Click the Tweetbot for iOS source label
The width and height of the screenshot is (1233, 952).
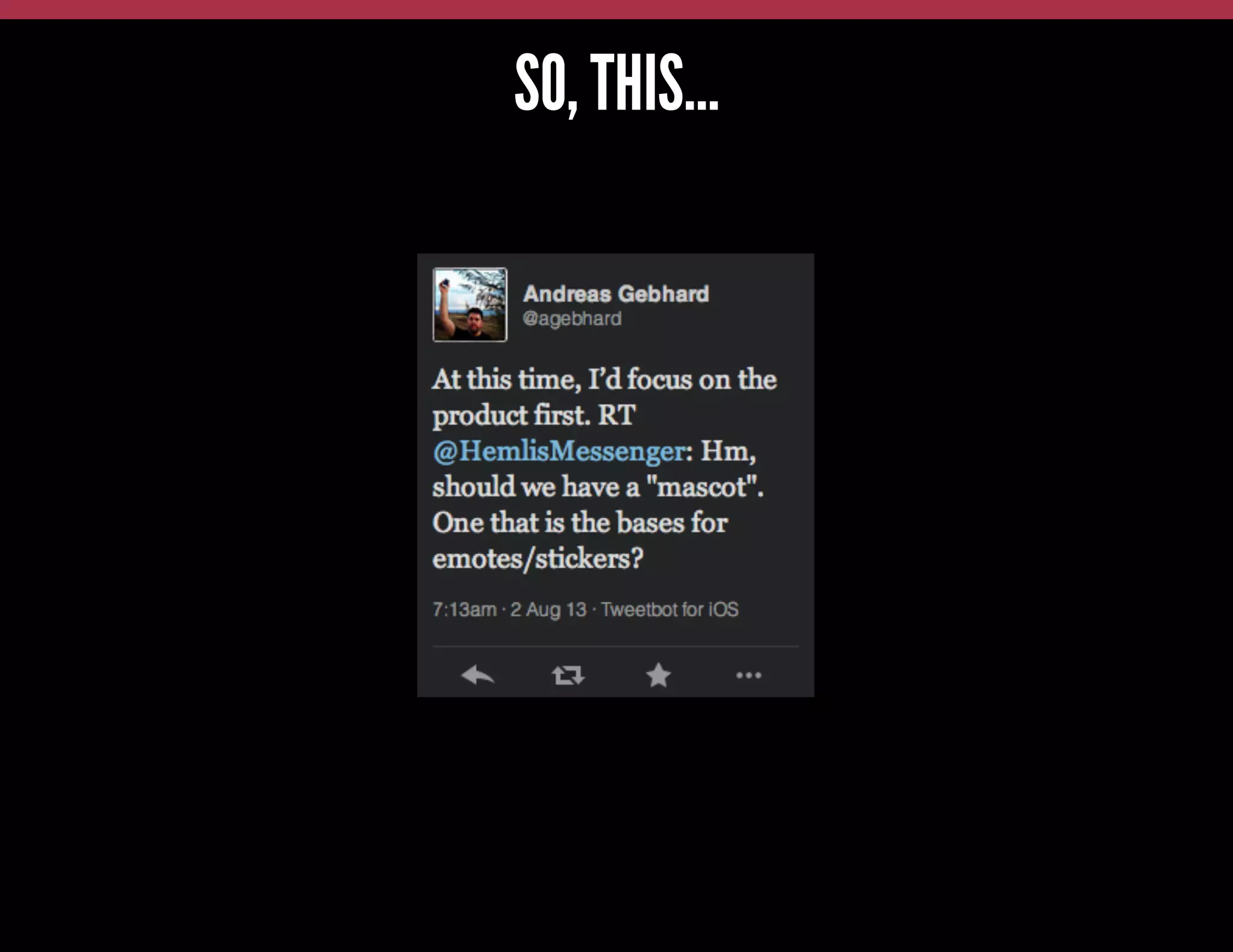669,610
